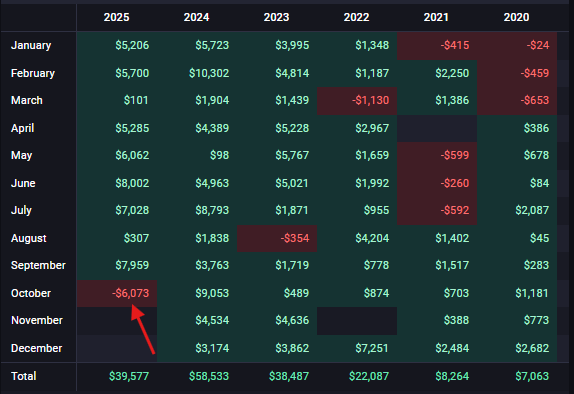Select the December 2021 cell $2,484

(437, 348)
